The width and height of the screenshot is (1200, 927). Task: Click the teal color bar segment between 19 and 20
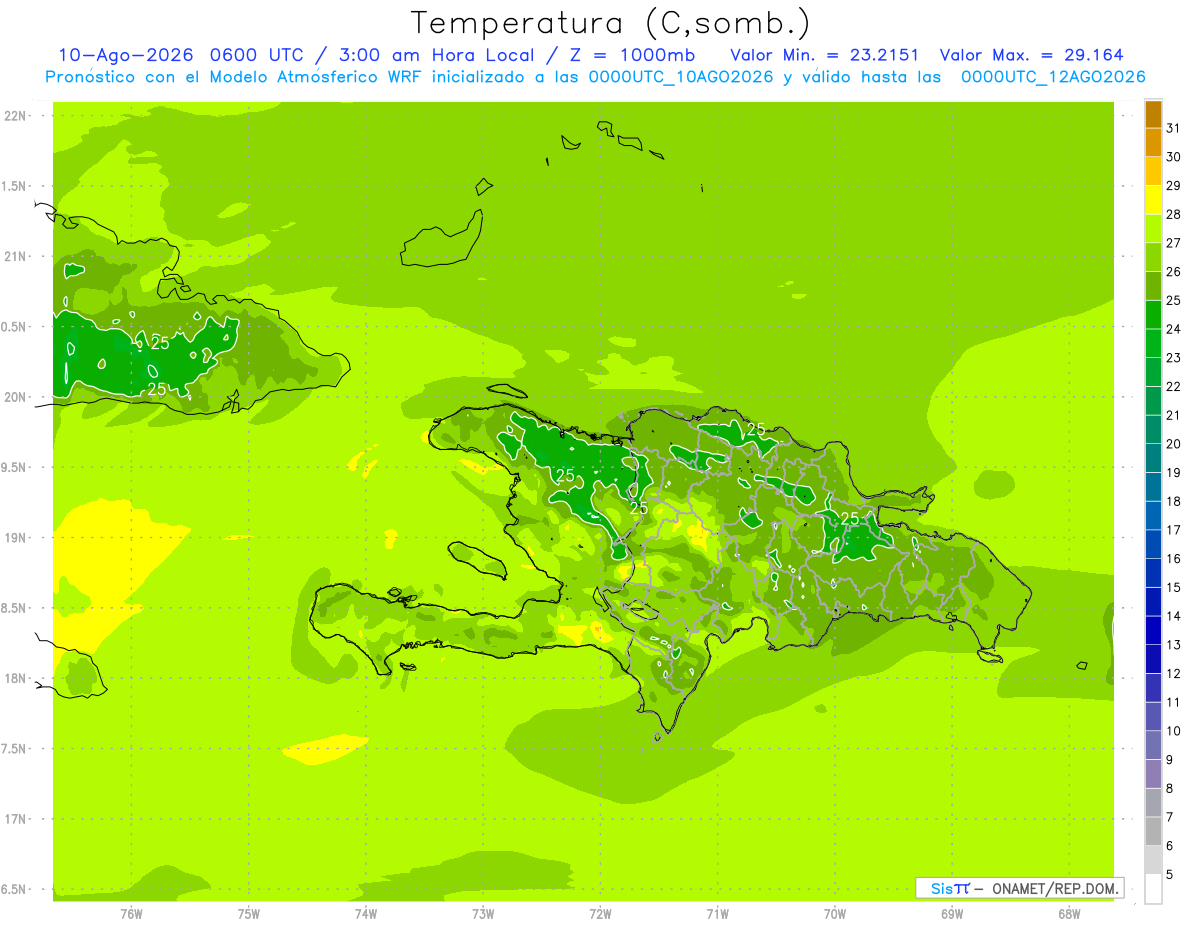coord(1153,458)
